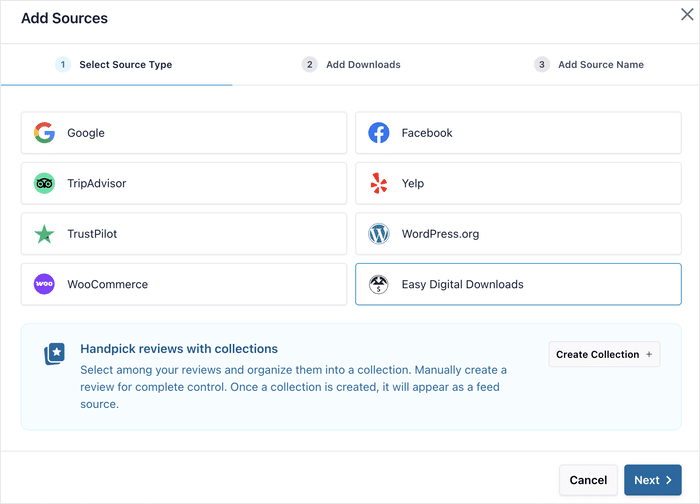Click the Easy Digital Downloads logo icon

(x=379, y=284)
